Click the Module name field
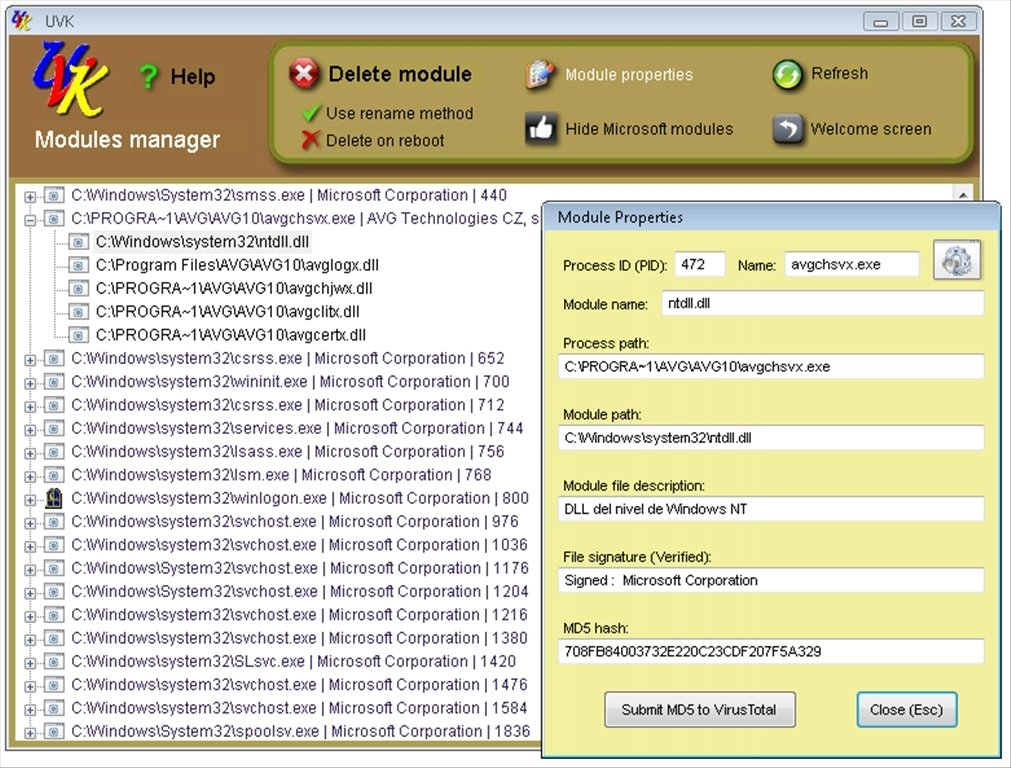Screen dimensions: 1011x768 823,303
